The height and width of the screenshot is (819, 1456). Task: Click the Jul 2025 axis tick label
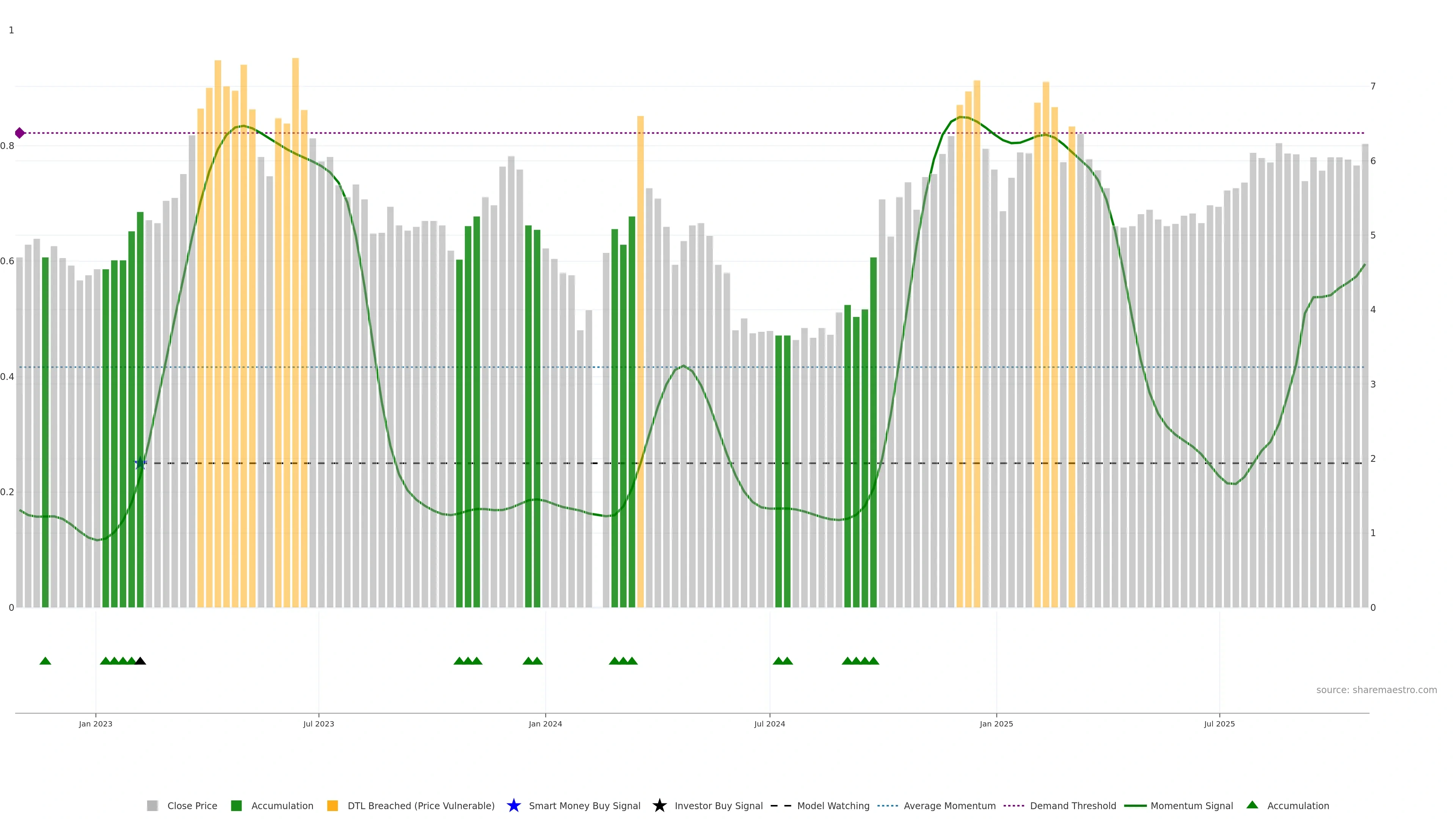tap(1219, 723)
